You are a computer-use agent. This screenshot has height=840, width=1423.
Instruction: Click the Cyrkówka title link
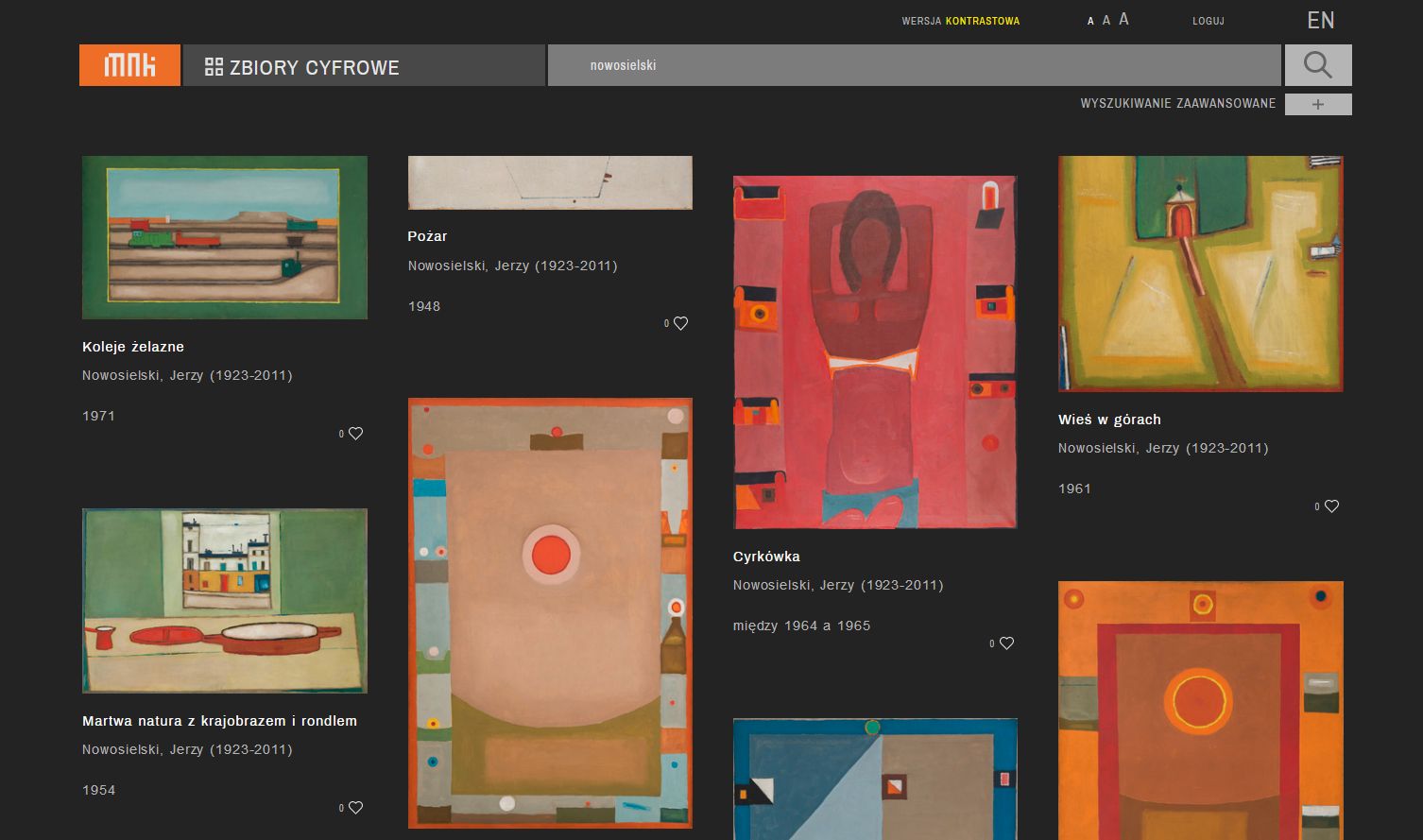[766, 557]
